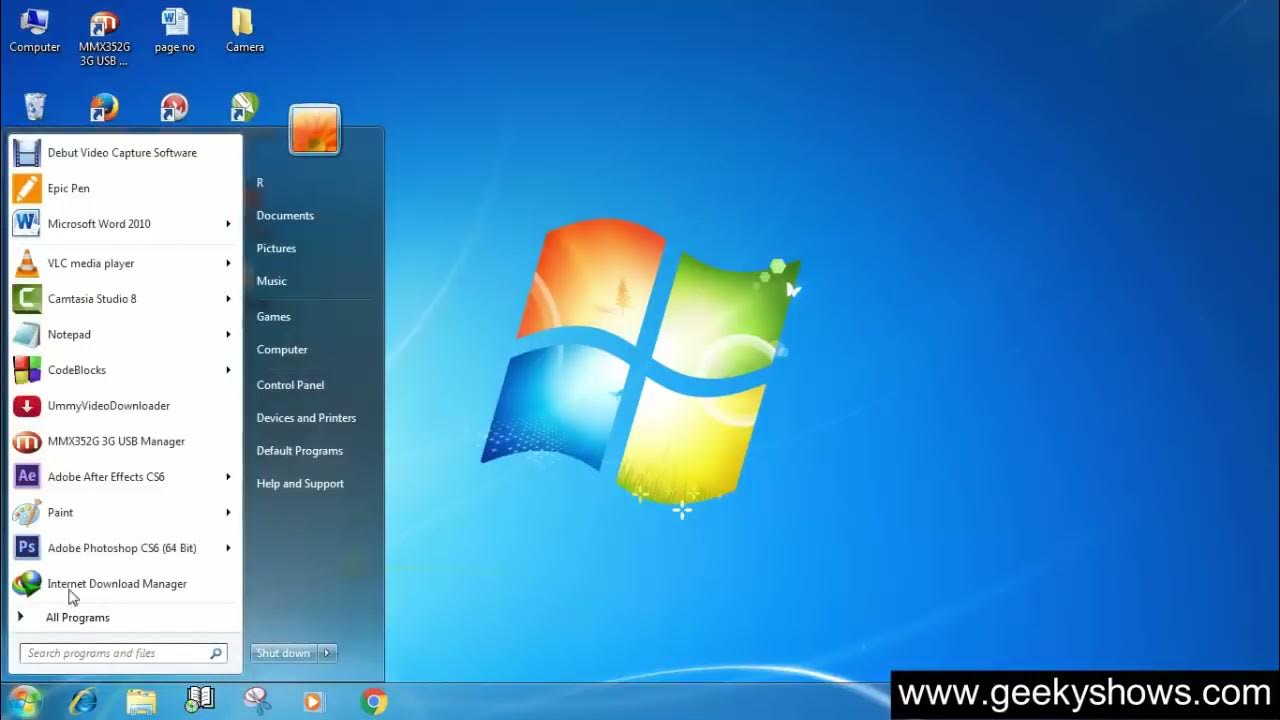
Task: Click the user account picture in Start menu
Action: 314,130
